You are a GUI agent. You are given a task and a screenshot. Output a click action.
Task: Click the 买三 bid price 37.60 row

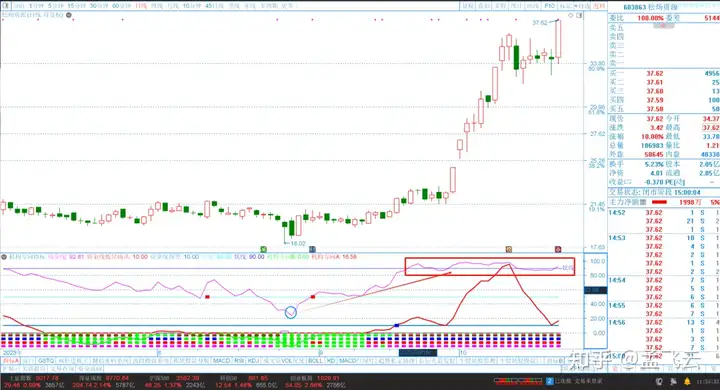(664, 91)
